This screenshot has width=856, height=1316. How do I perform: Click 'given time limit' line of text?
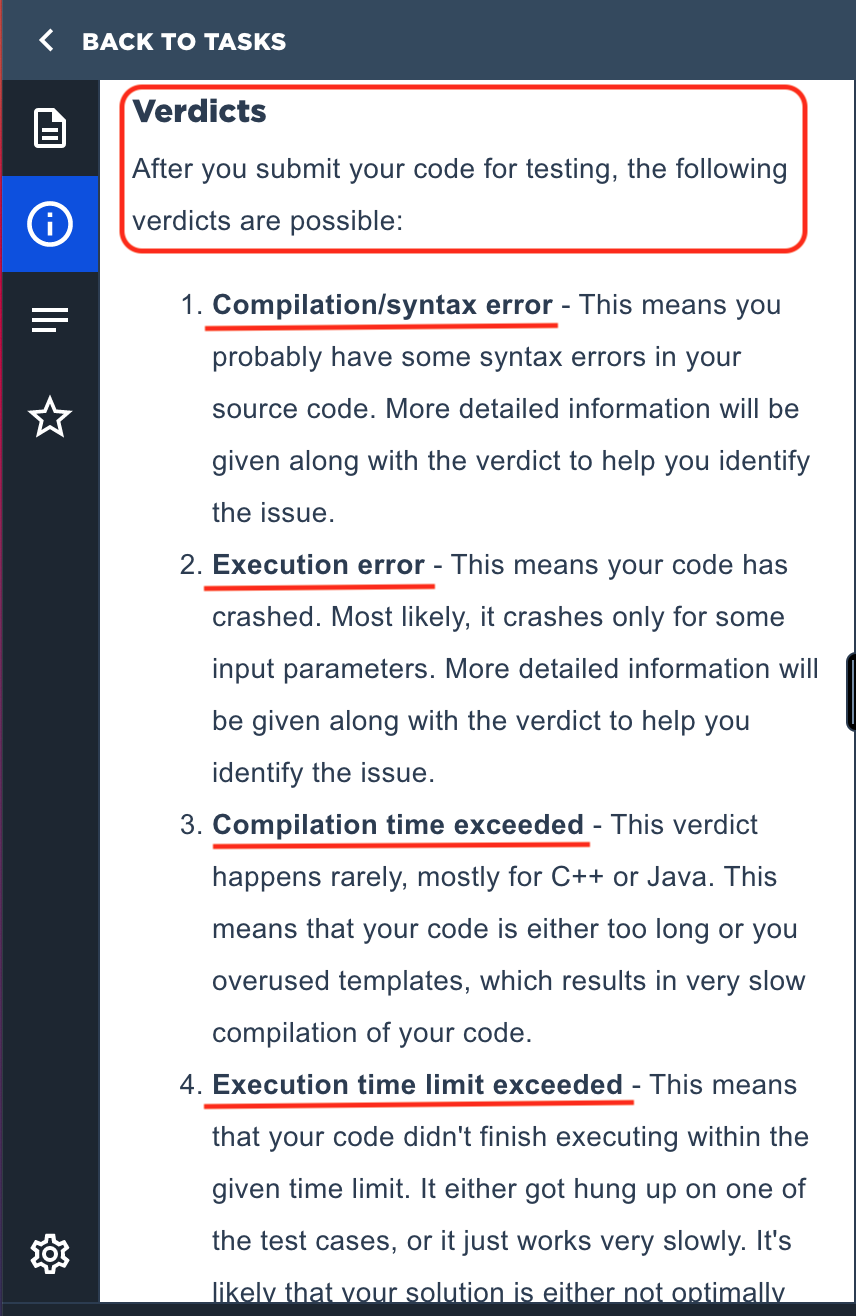tap(508, 1189)
